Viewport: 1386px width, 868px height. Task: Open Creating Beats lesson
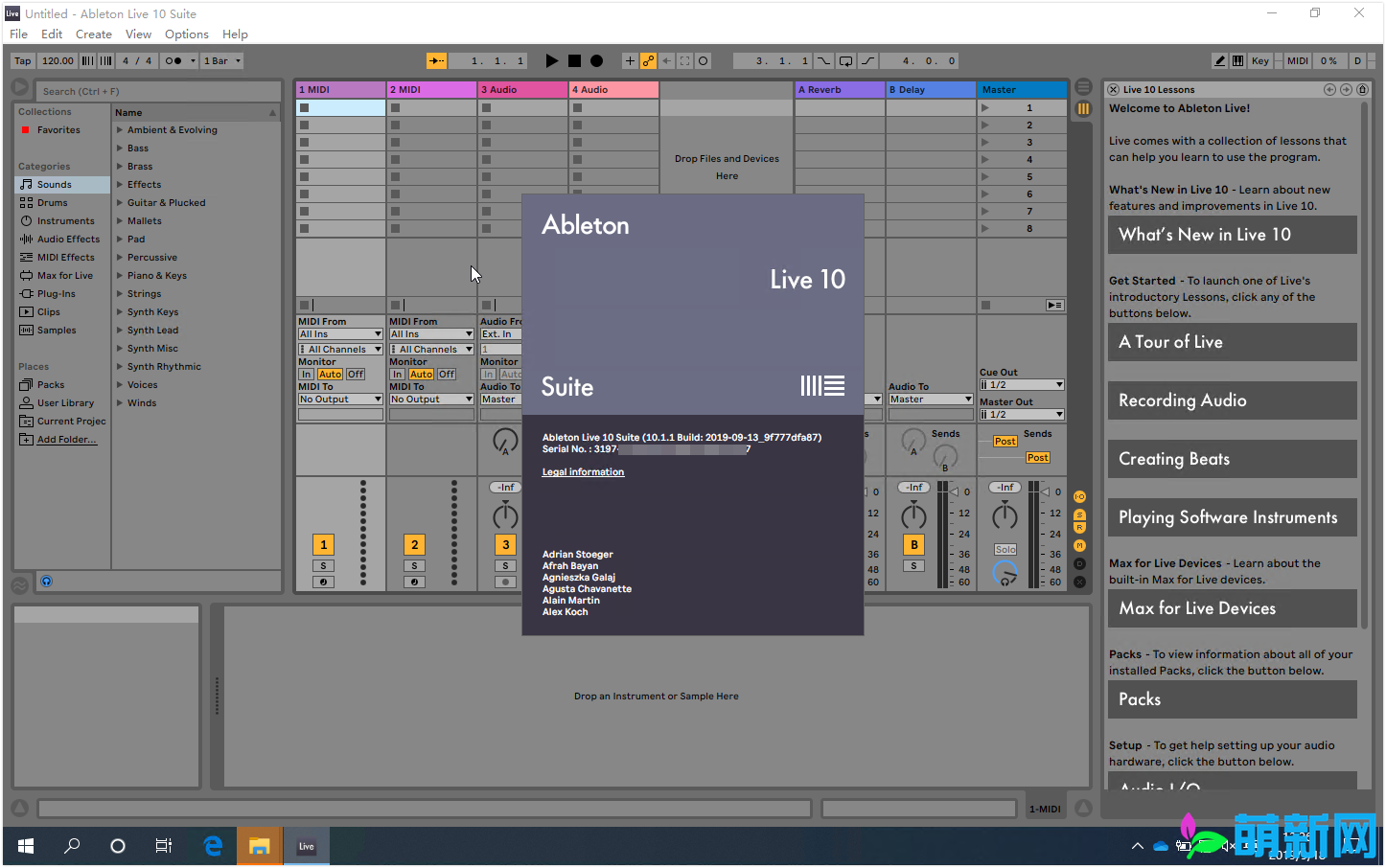click(x=1233, y=459)
